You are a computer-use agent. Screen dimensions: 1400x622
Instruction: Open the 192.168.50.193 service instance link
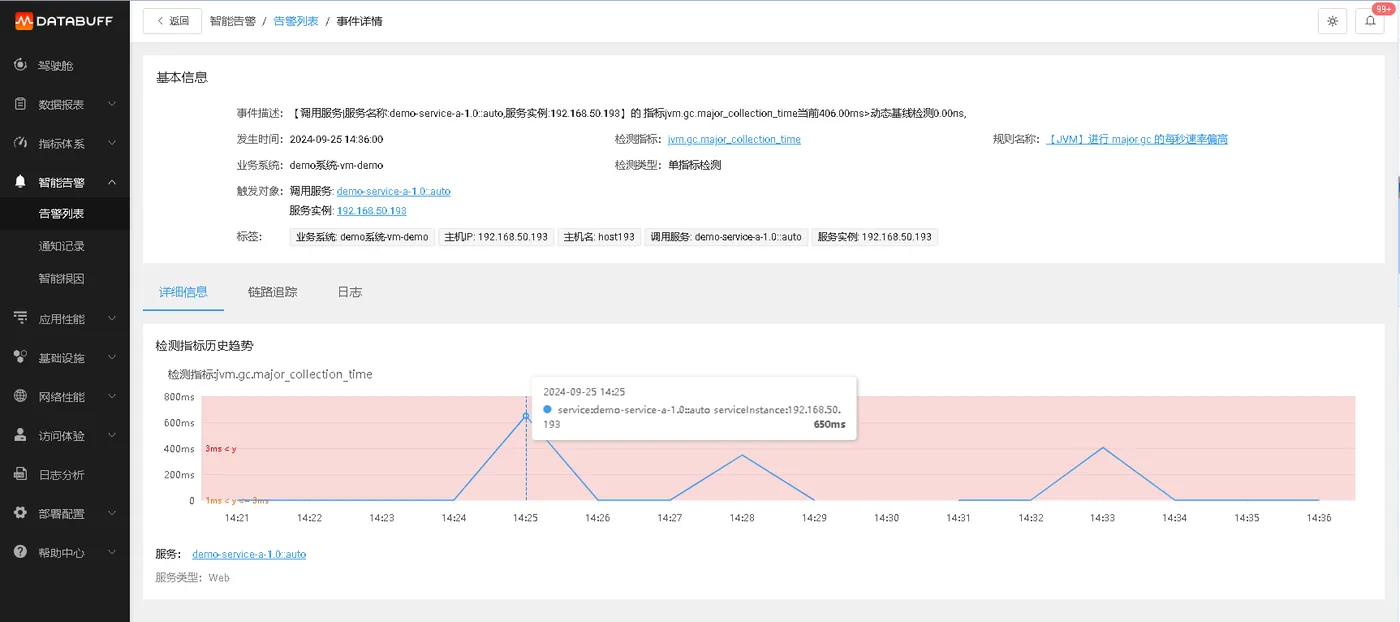[x=372, y=211]
